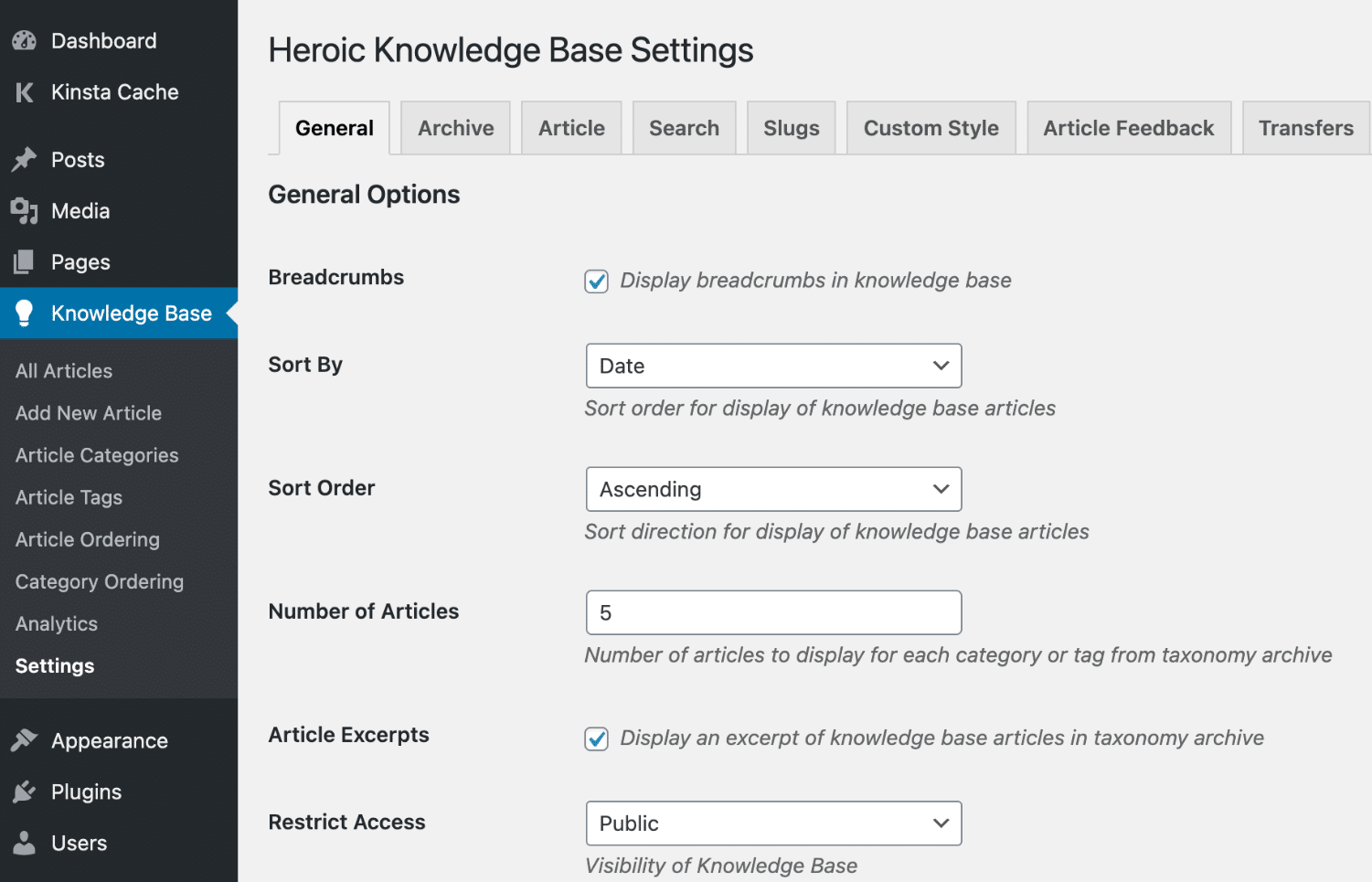The image size is (1372, 882).
Task: Click the Plugins plug icon
Action: 23,792
